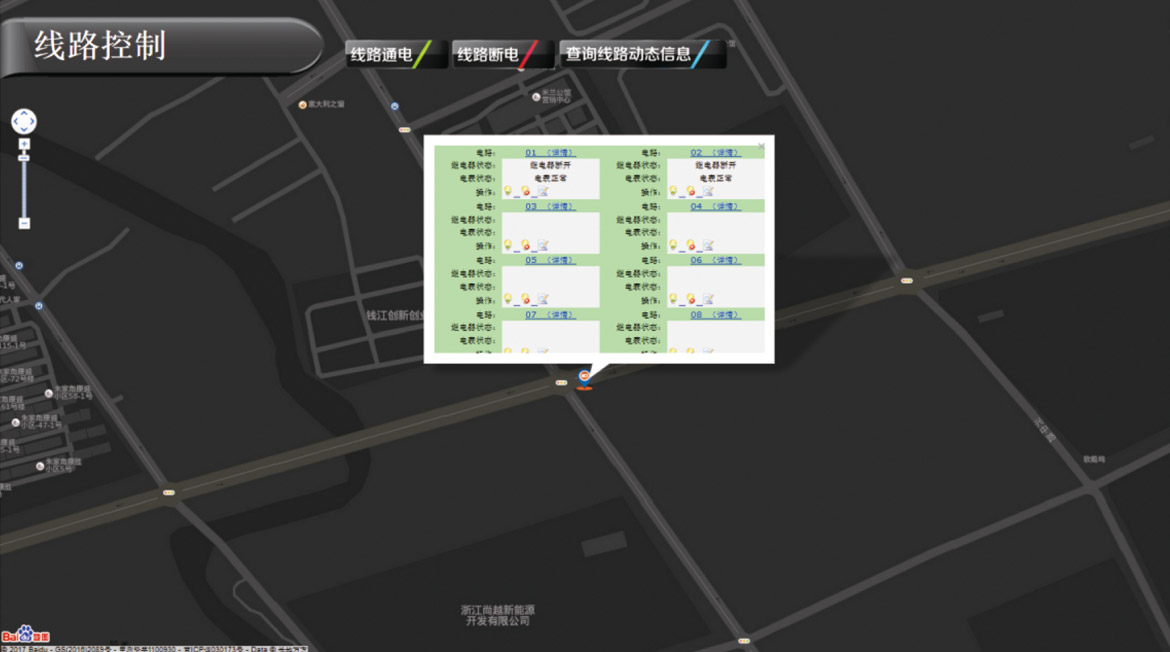Click the orange map marker pin
Viewport: 1170px width, 652px height.
[584, 378]
